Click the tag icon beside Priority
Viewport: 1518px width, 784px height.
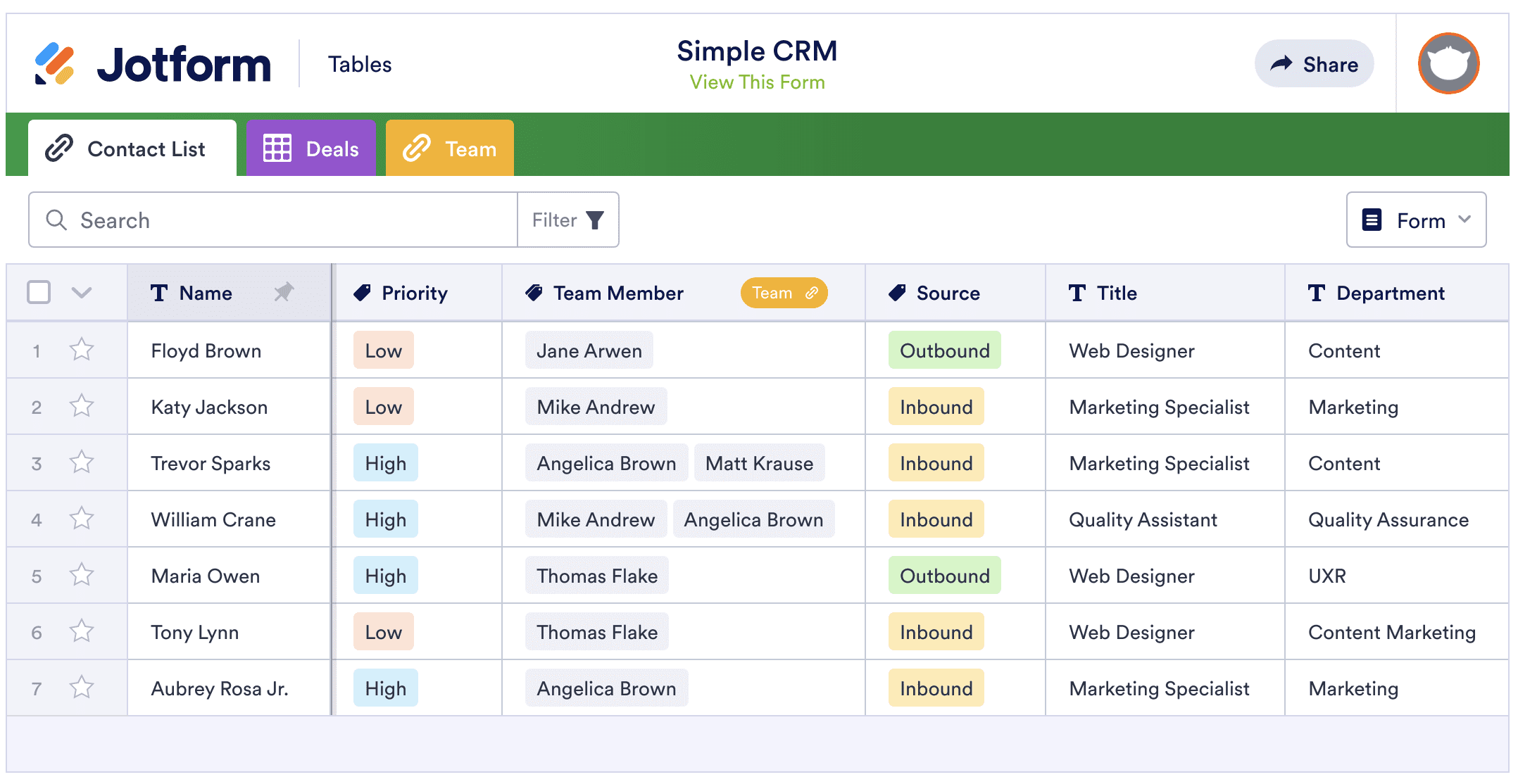(x=362, y=293)
